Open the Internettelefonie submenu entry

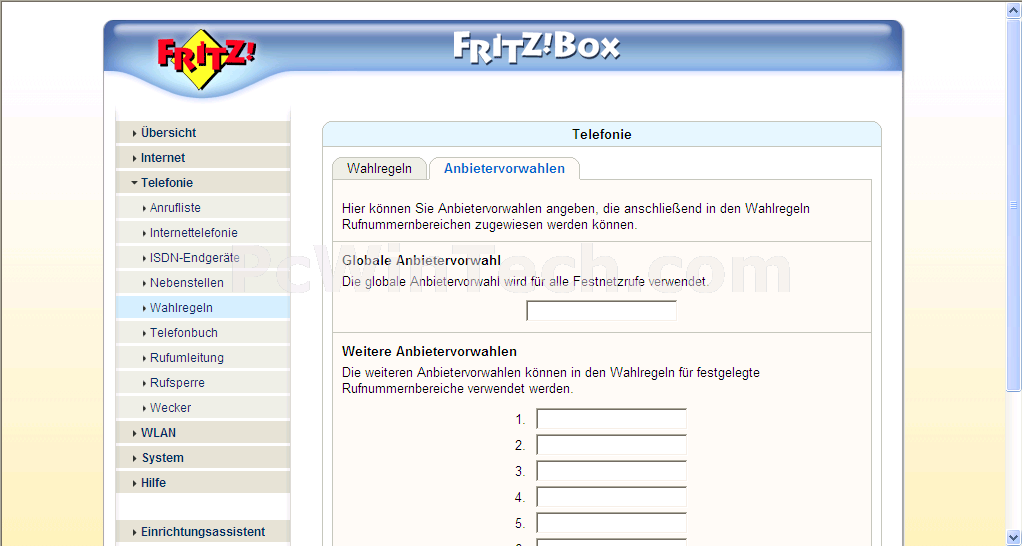pos(203,233)
